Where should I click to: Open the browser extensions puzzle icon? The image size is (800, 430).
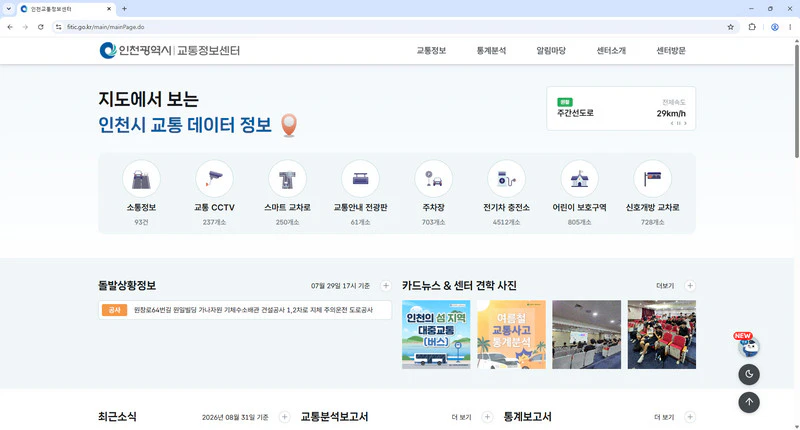[752, 27]
